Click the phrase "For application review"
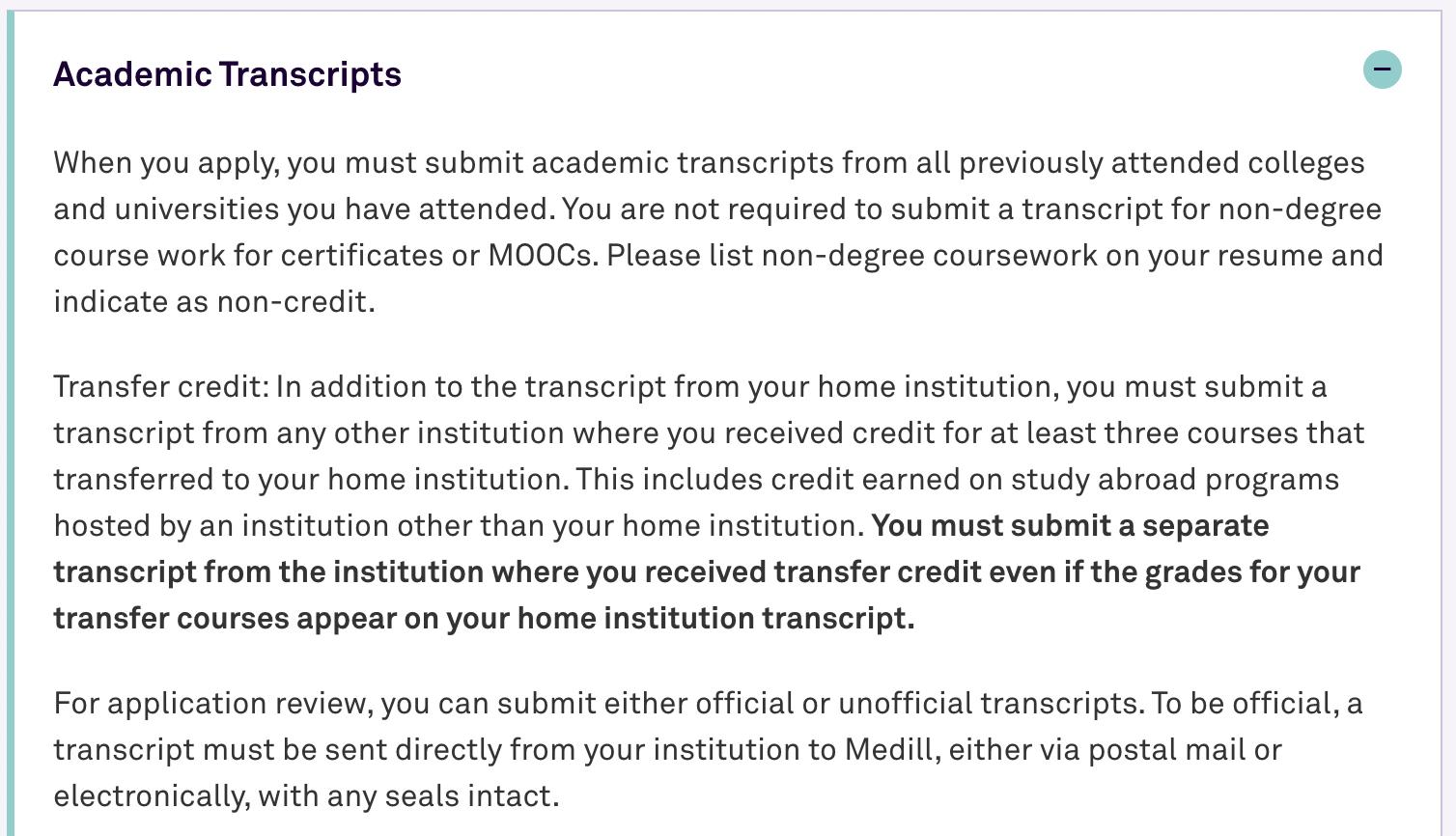Screen dimensions: 1456x836 (211, 704)
